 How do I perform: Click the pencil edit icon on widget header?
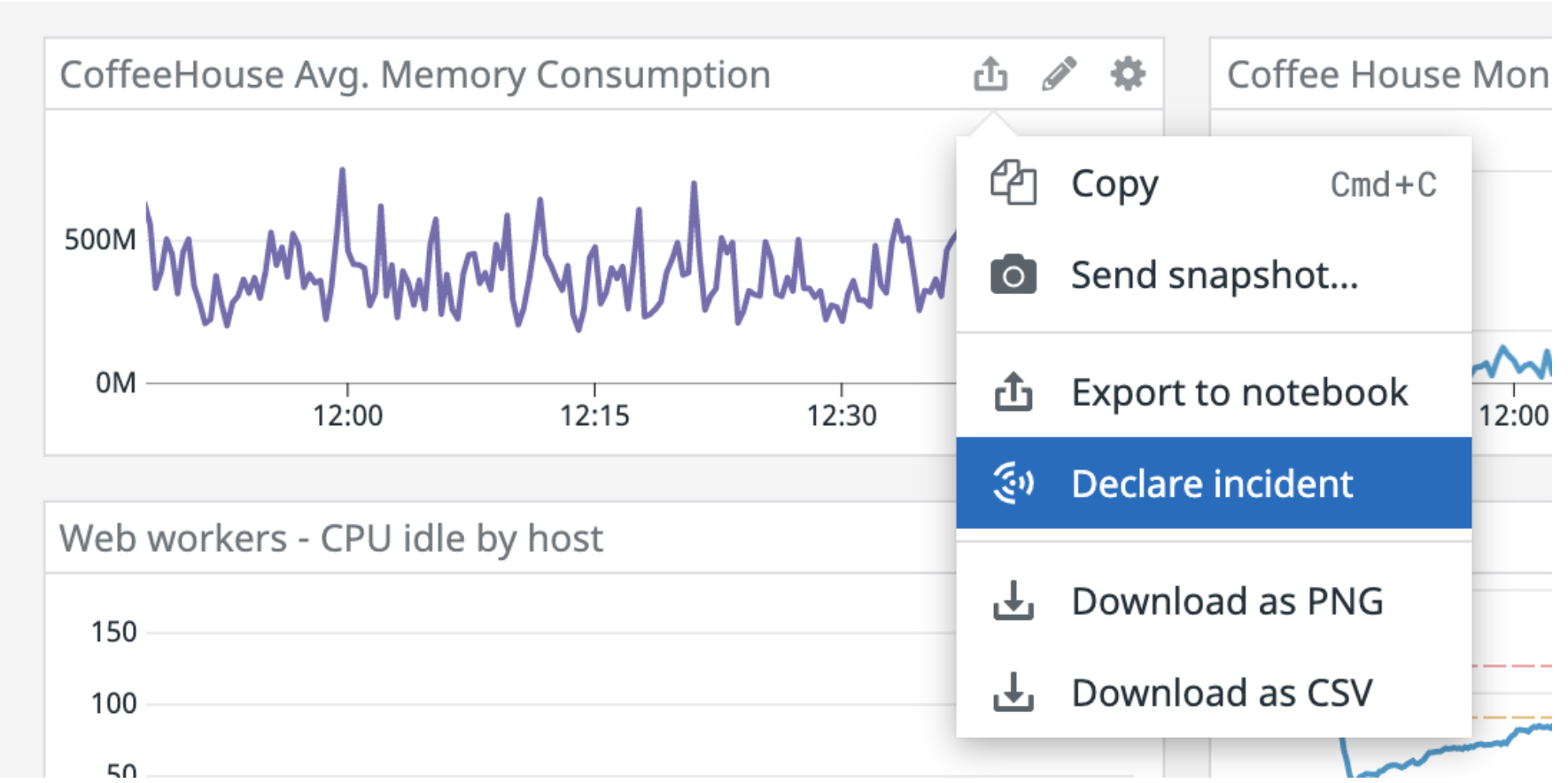(1059, 74)
